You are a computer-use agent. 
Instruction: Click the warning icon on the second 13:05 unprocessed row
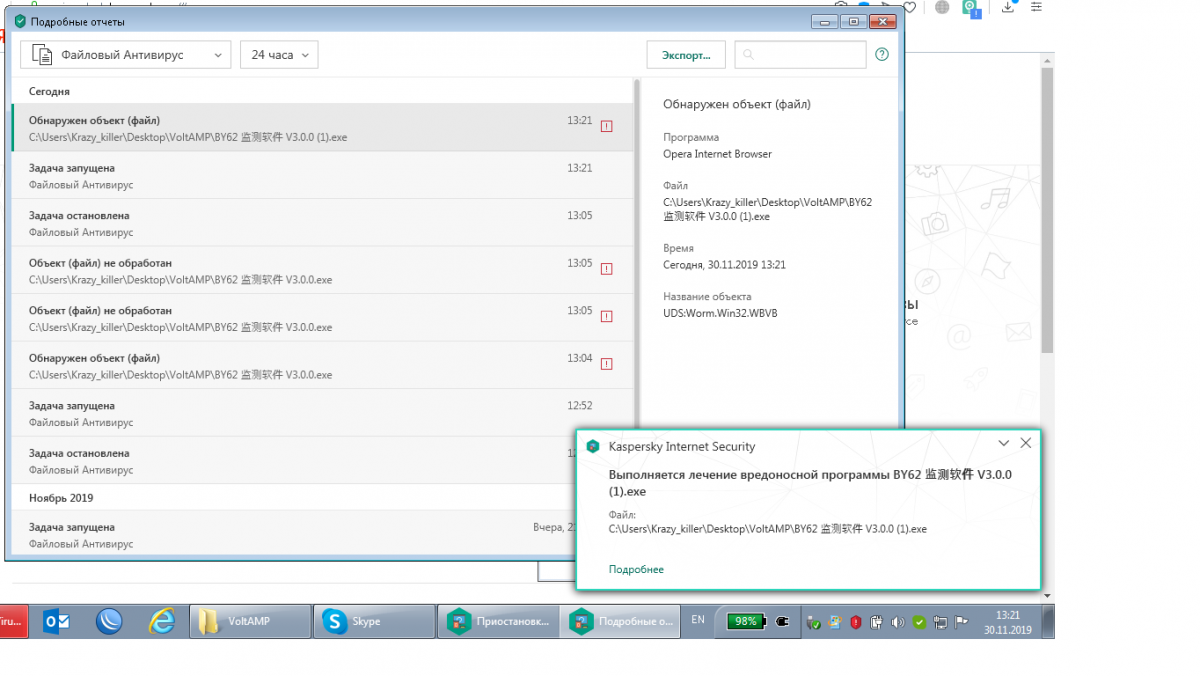[606, 316]
